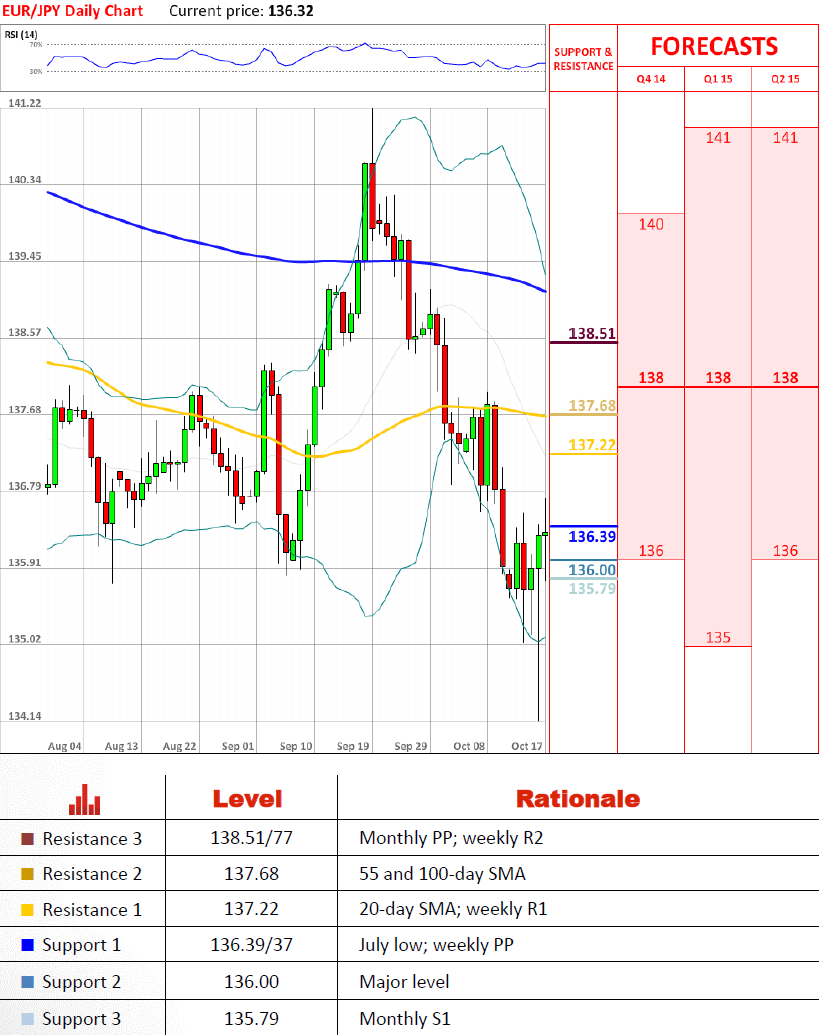
Task: Click the 140 forecast in Q4 14 column
Action: point(651,224)
